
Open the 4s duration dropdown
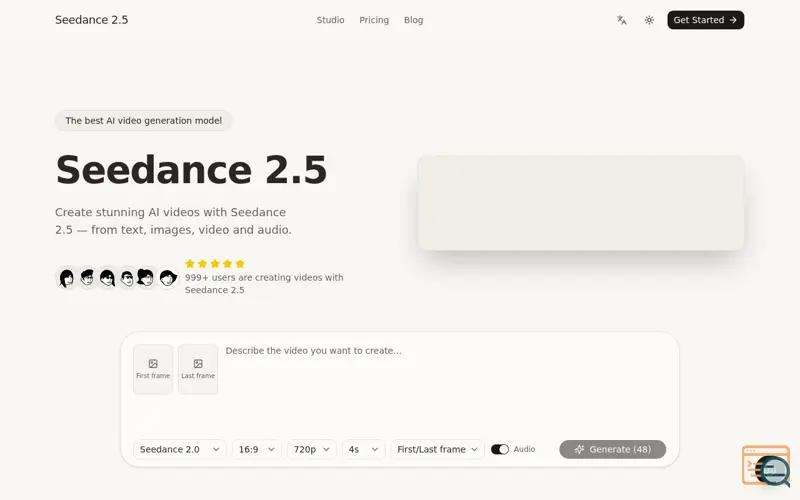click(363, 449)
